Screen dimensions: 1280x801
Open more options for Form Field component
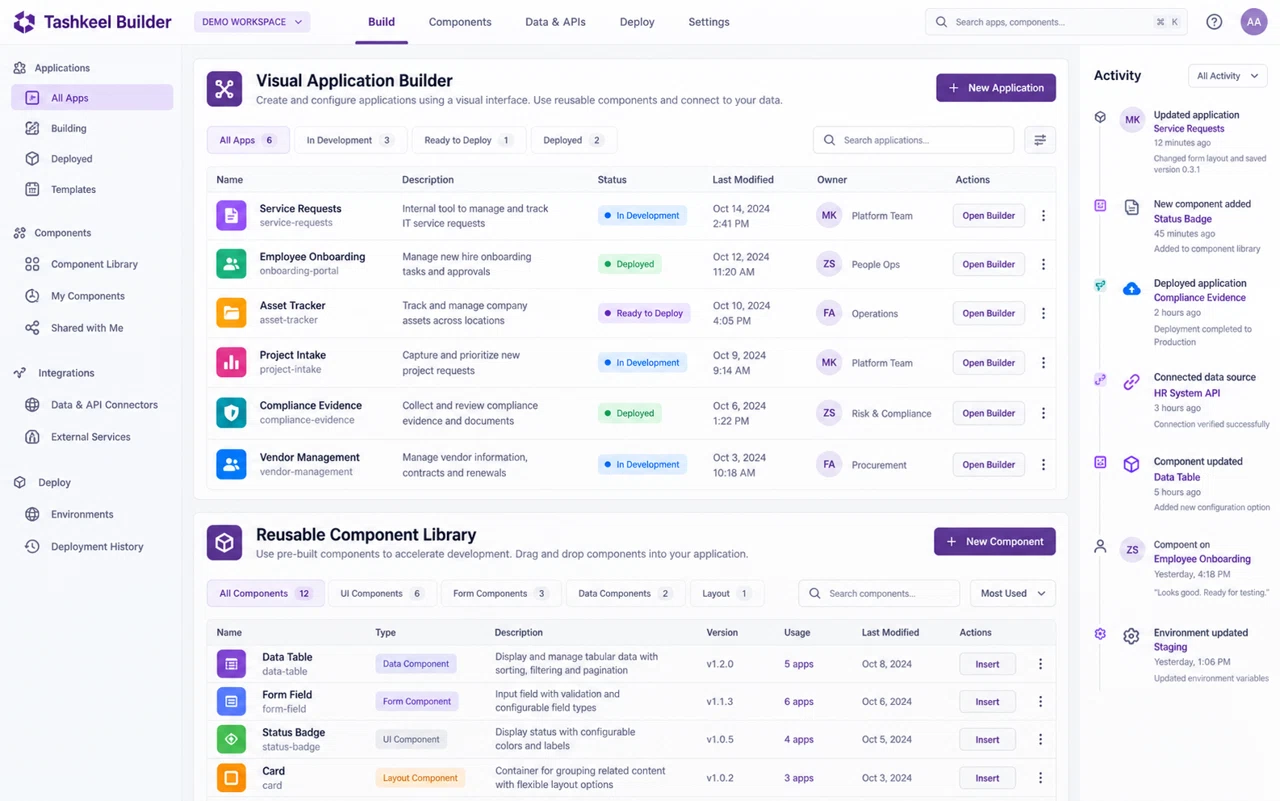point(1040,702)
